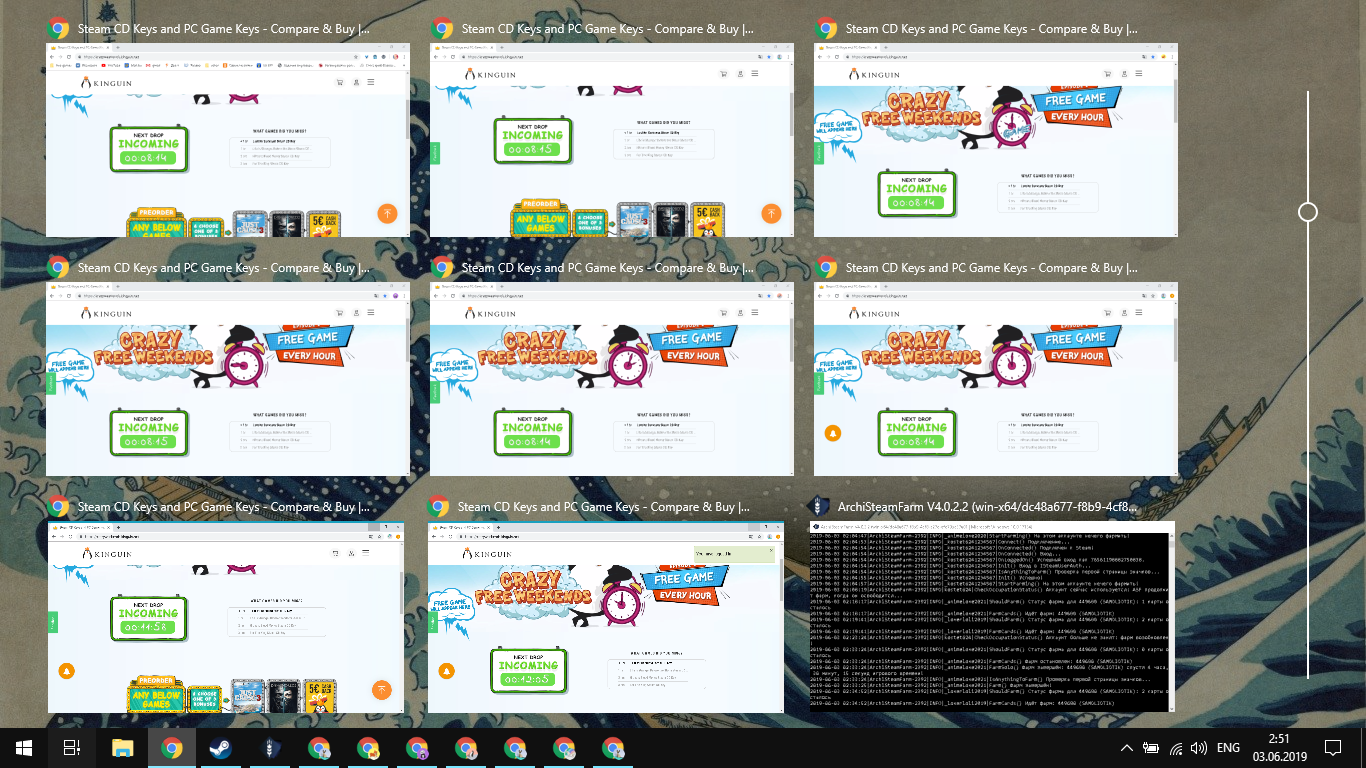Screen dimensions: 1366x768
Task: Open the network tray icon
Action: point(1176,748)
